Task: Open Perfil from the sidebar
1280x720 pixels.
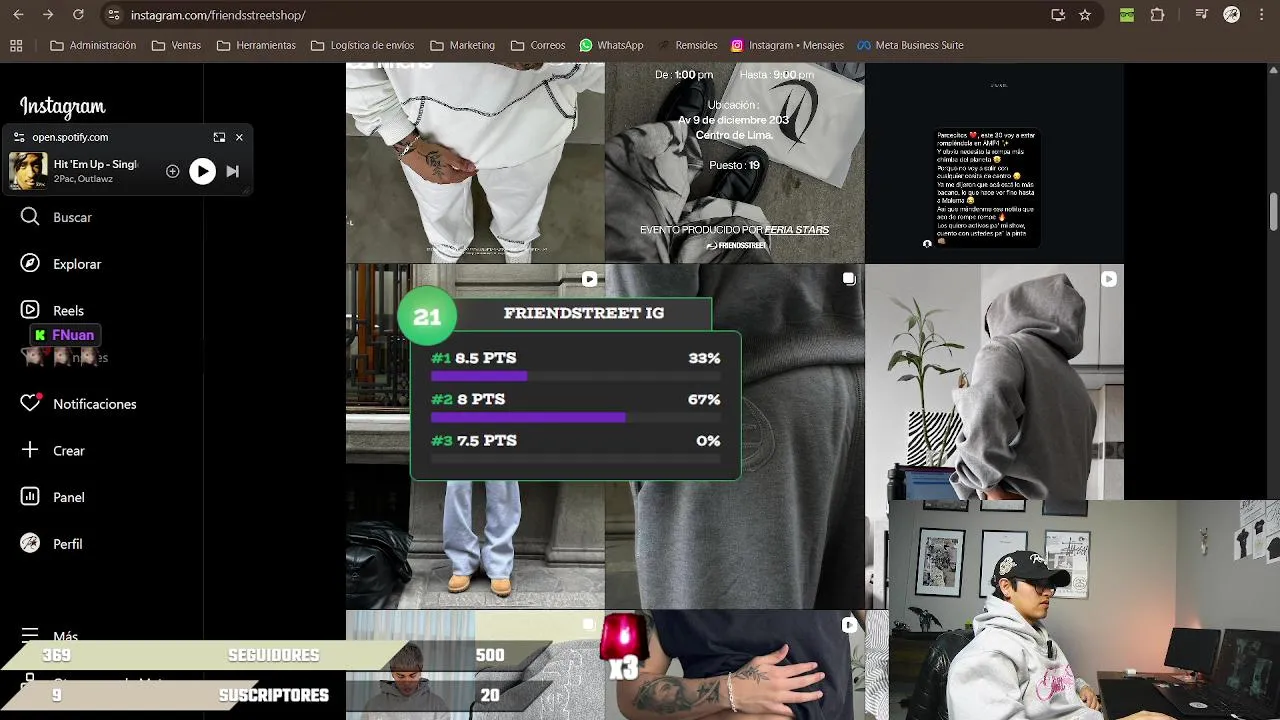Action: pyautogui.click(x=52, y=544)
